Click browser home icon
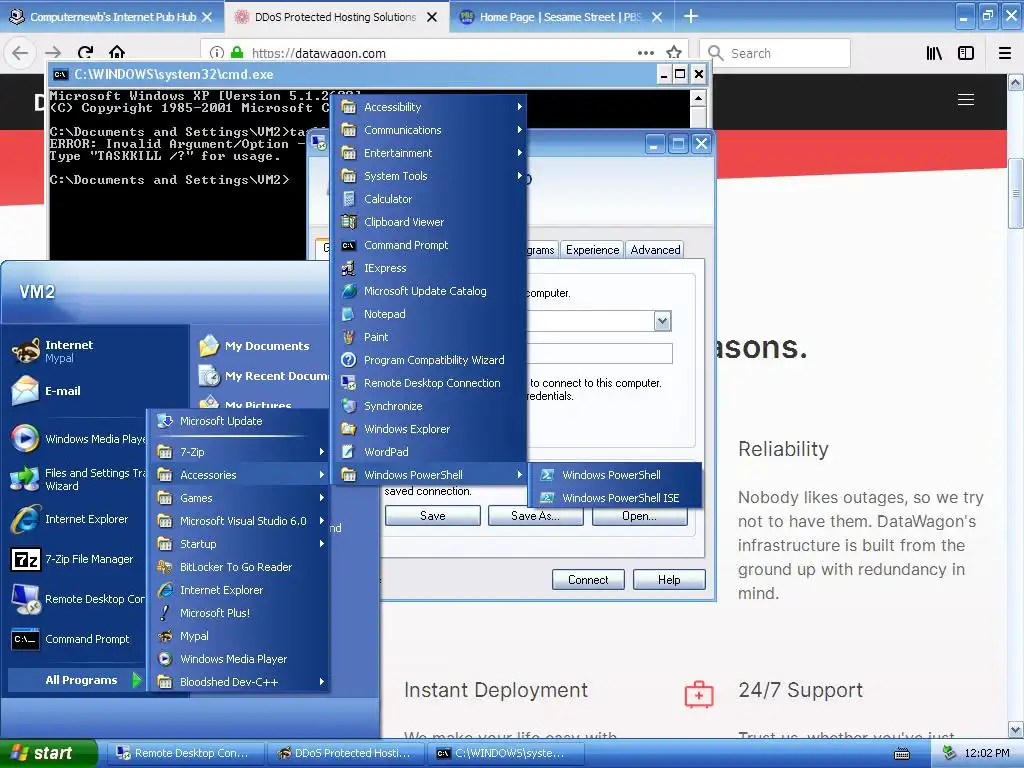The width and height of the screenshot is (1024, 768). [x=117, y=53]
